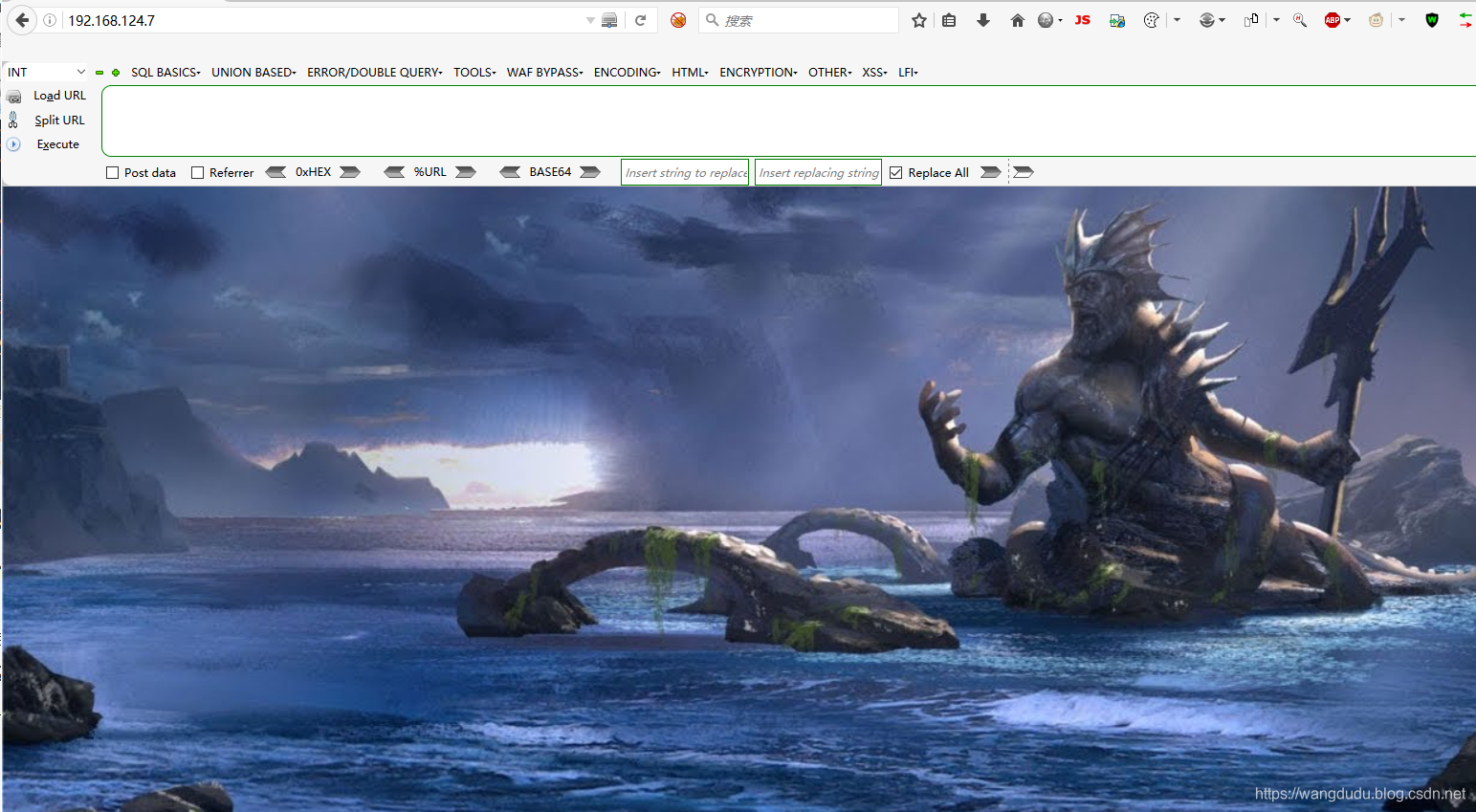Enable the Referrer checkbox

pyautogui.click(x=197, y=173)
